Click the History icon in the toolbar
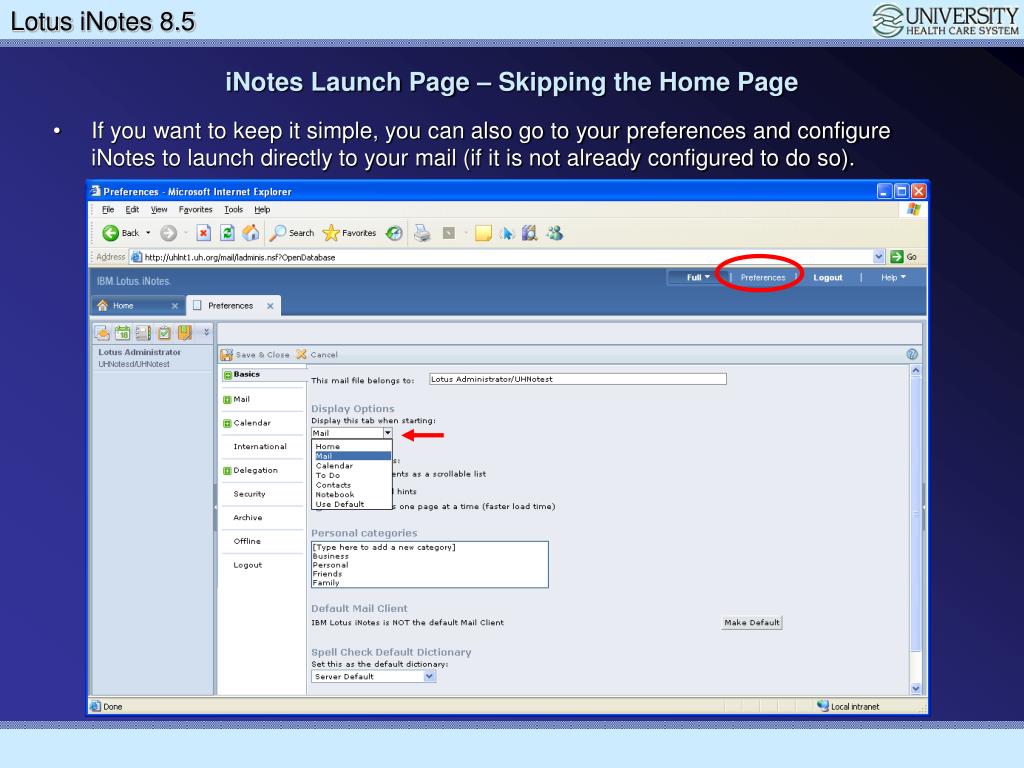 (394, 233)
